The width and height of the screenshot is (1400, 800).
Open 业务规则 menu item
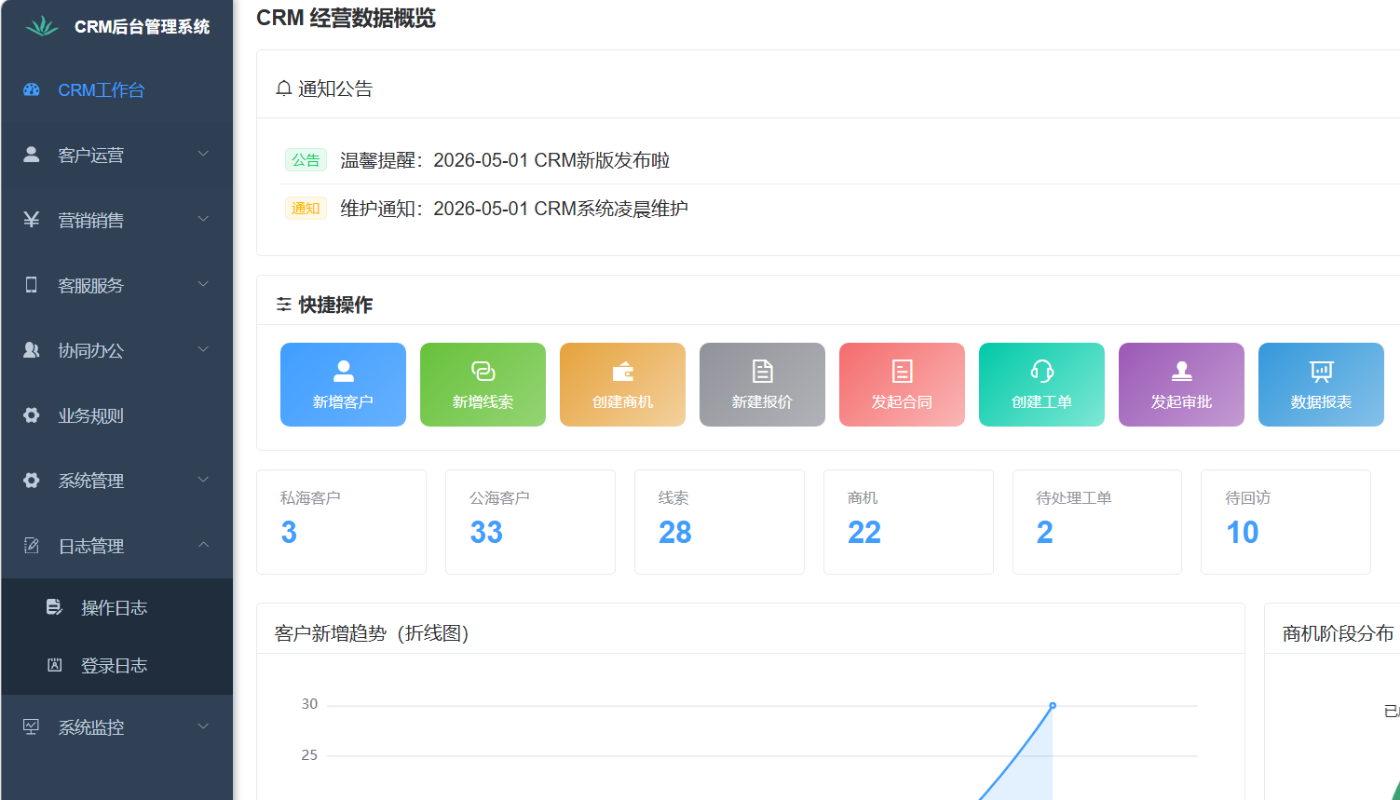pos(117,415)
